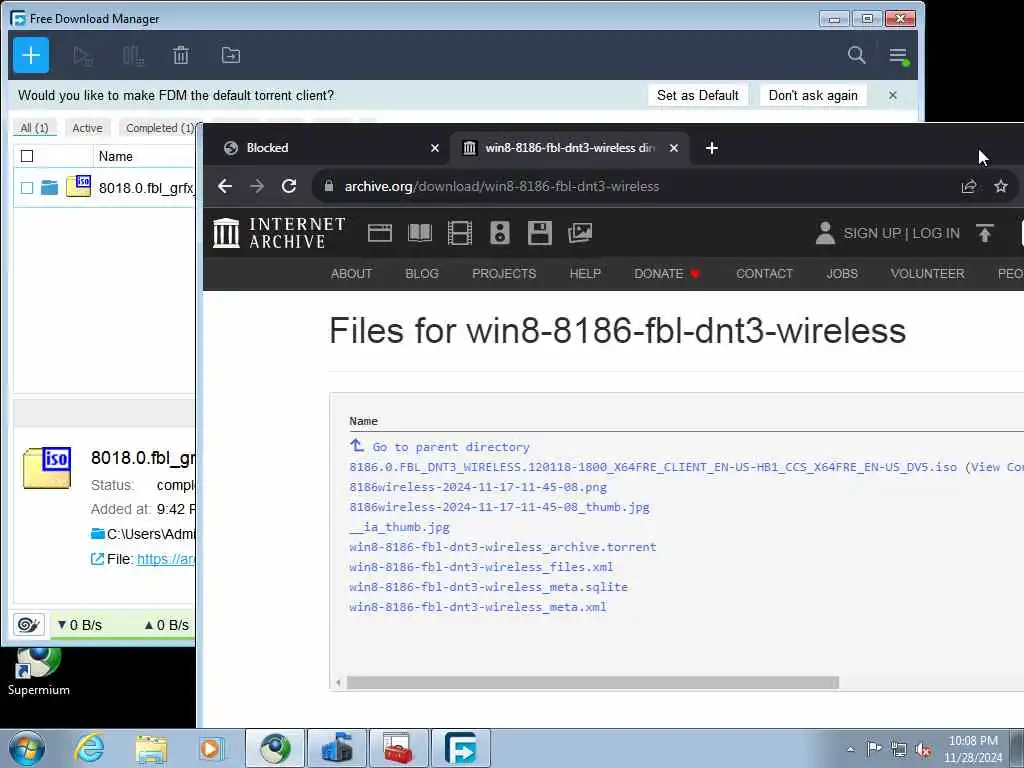Open FDM hamburger main menu
This screenshot has width=1024, height=768.
point(899,56)
